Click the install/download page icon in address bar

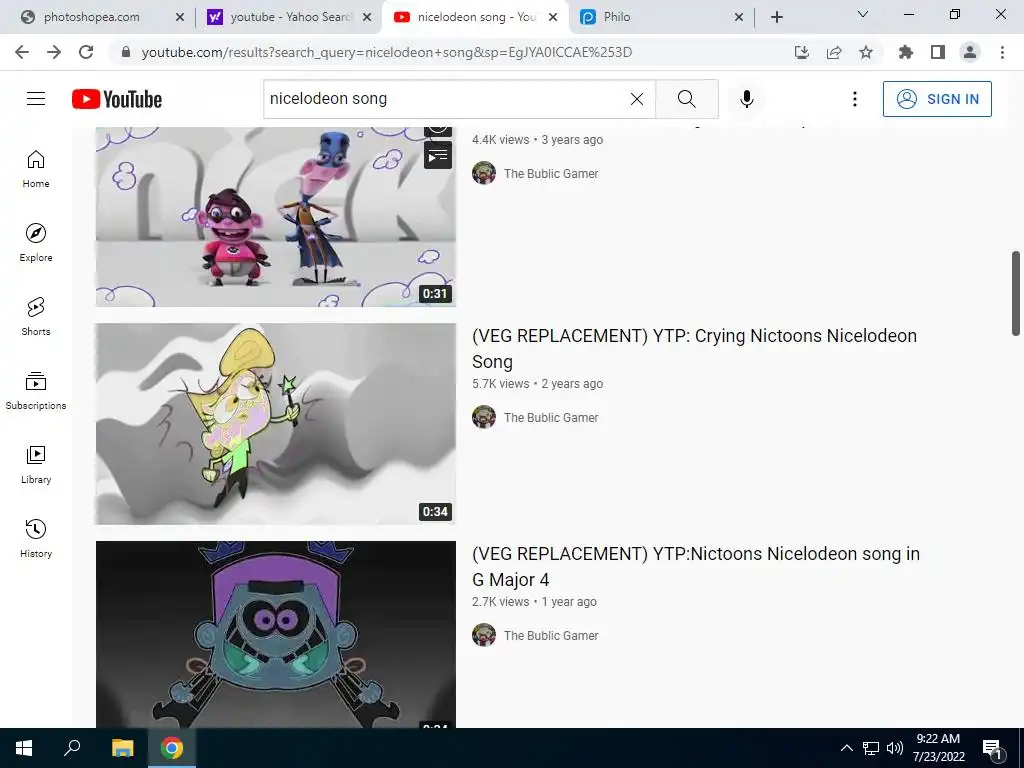point(802,52)
